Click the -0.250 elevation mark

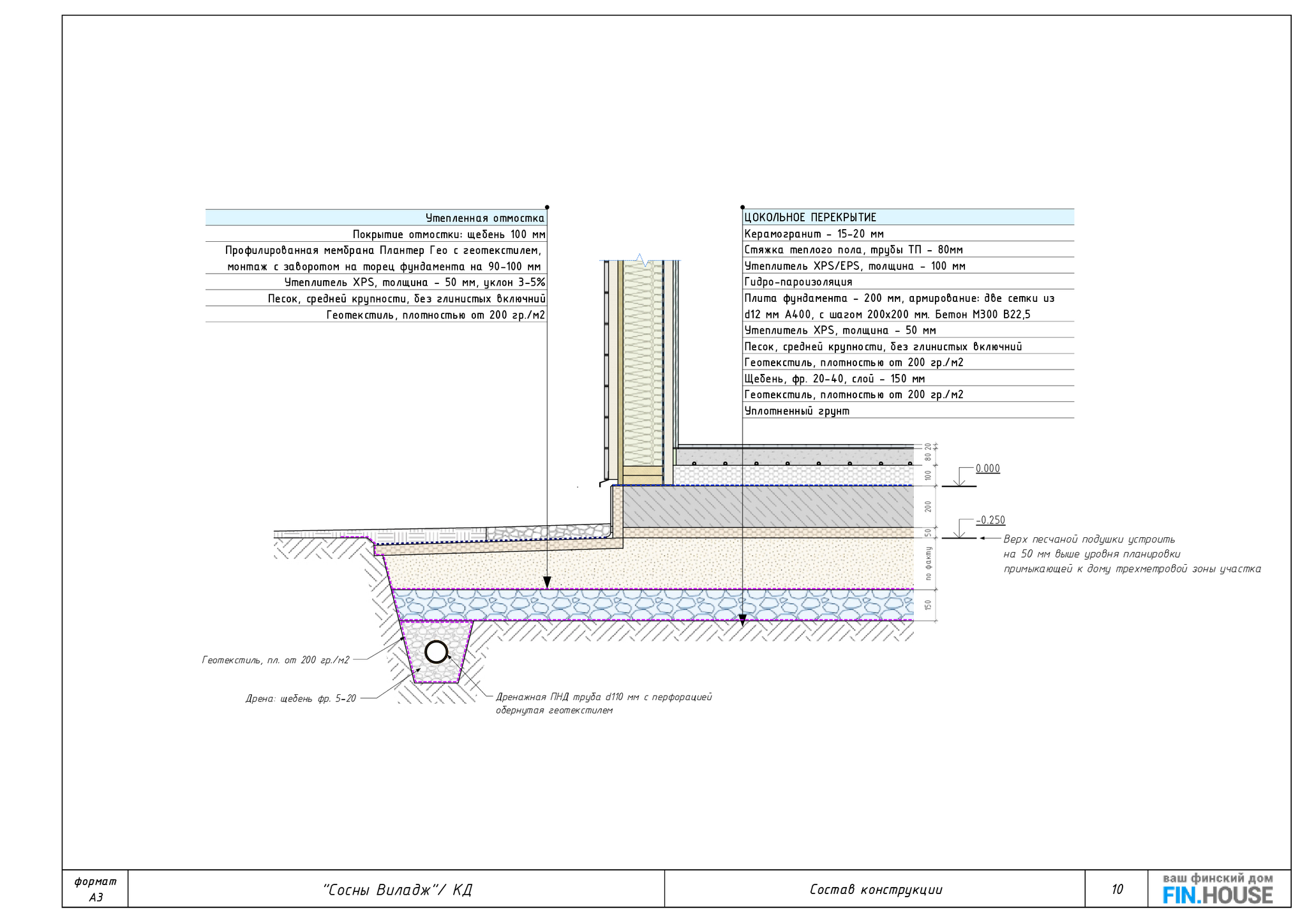[x=990, y=520]
